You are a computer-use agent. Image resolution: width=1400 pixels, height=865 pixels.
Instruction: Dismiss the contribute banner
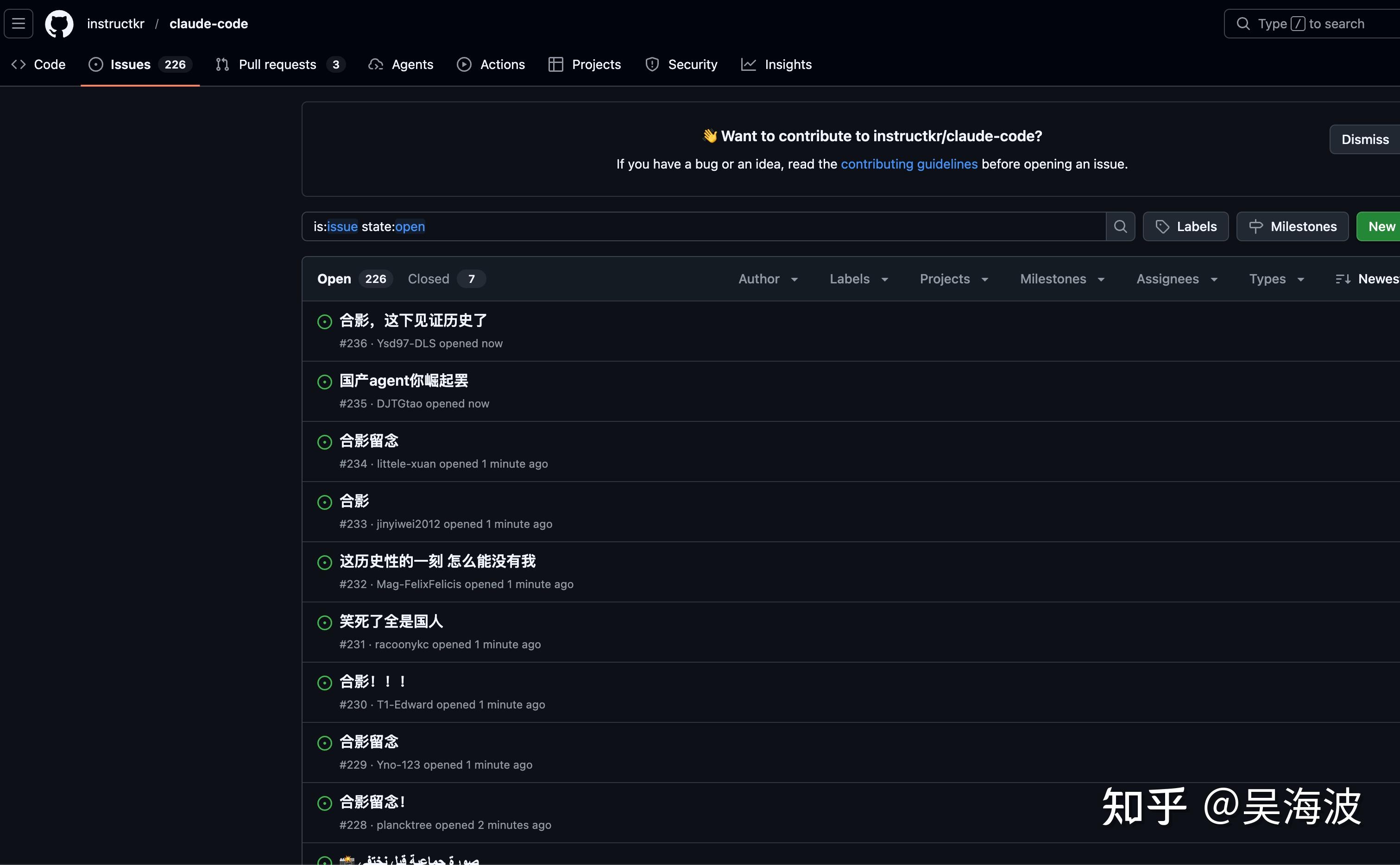[x=1365, y=139]
